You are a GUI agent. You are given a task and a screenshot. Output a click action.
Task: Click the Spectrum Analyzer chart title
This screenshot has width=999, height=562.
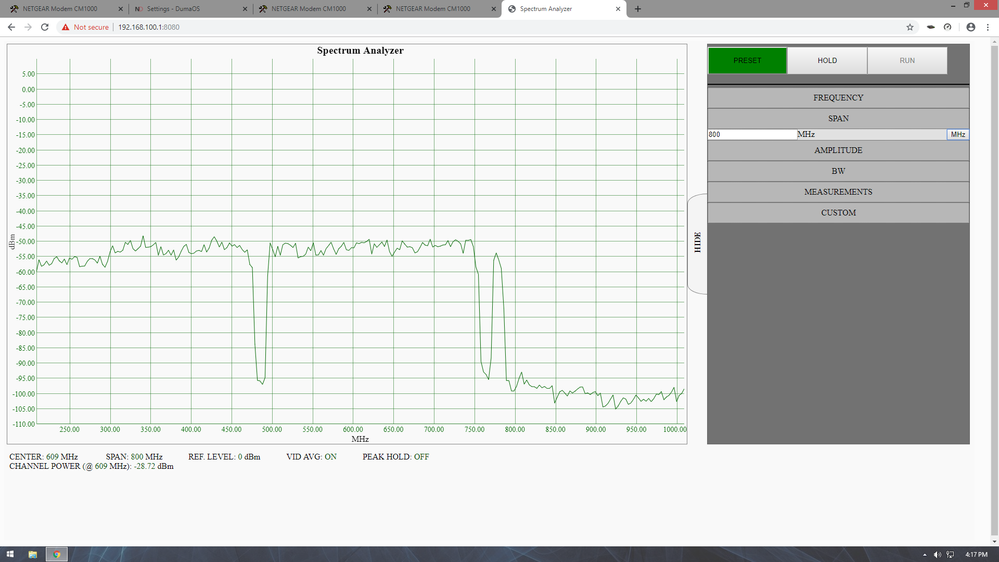tap(360, 50)
